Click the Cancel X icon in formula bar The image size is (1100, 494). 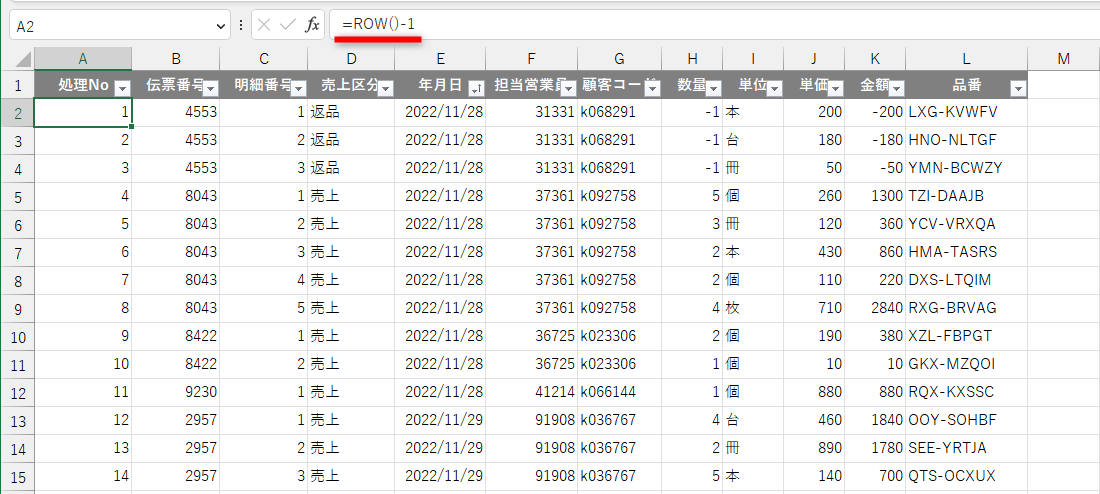[x=264, y=25]
